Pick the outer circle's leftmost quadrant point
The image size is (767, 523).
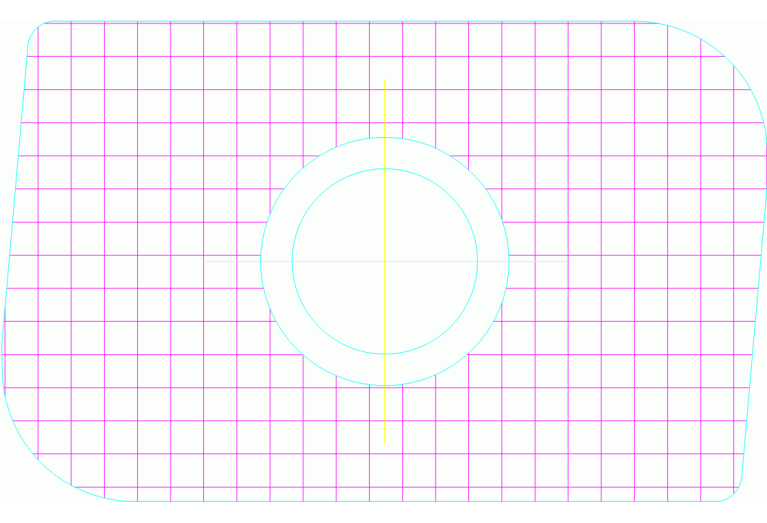pyautogui.click(x=260, y=261)
